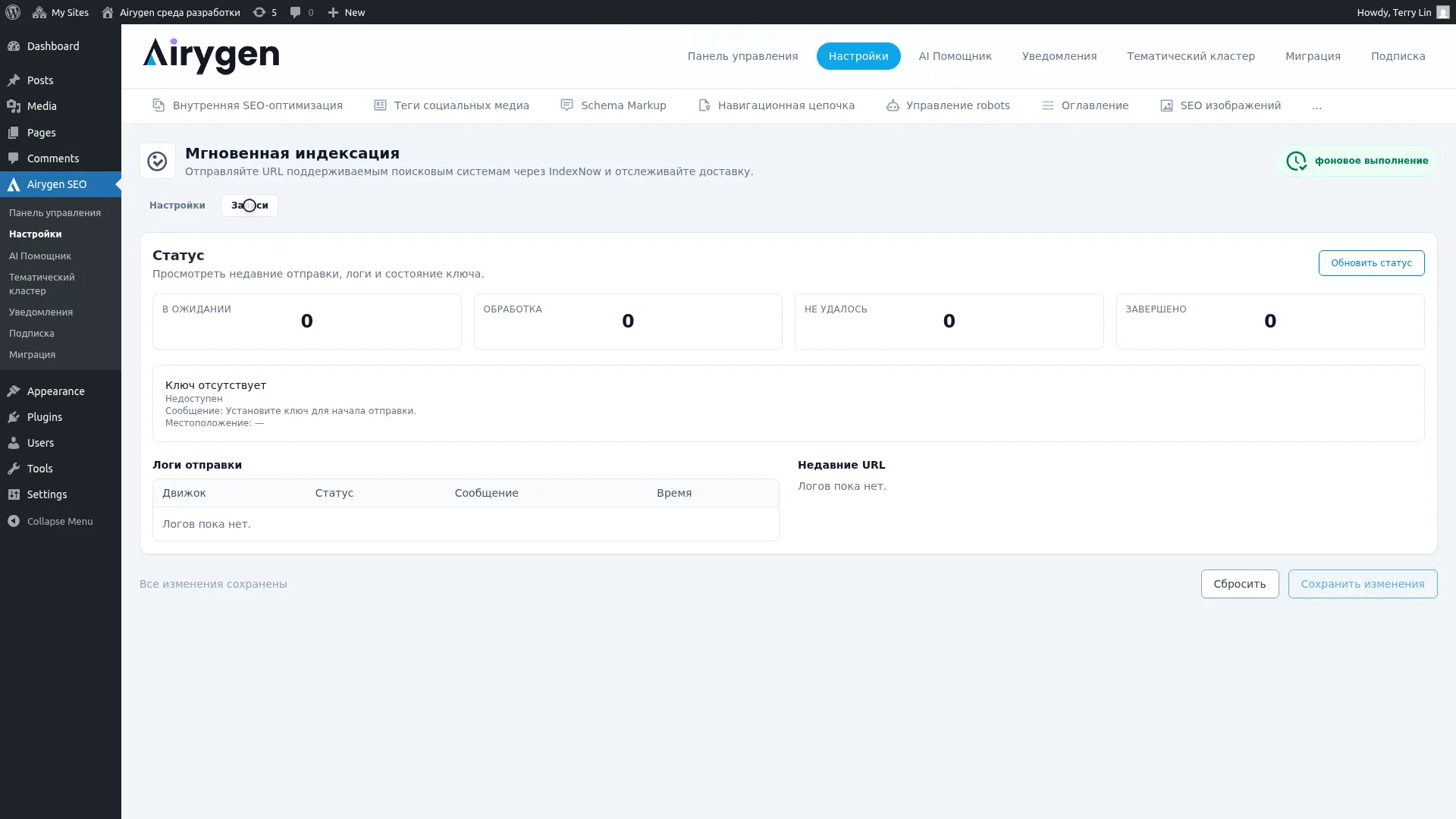The height and width of the screenshot is (819, 1456).
Task: Open Подписка in sidebar submenu
Action: pos(32,334)
